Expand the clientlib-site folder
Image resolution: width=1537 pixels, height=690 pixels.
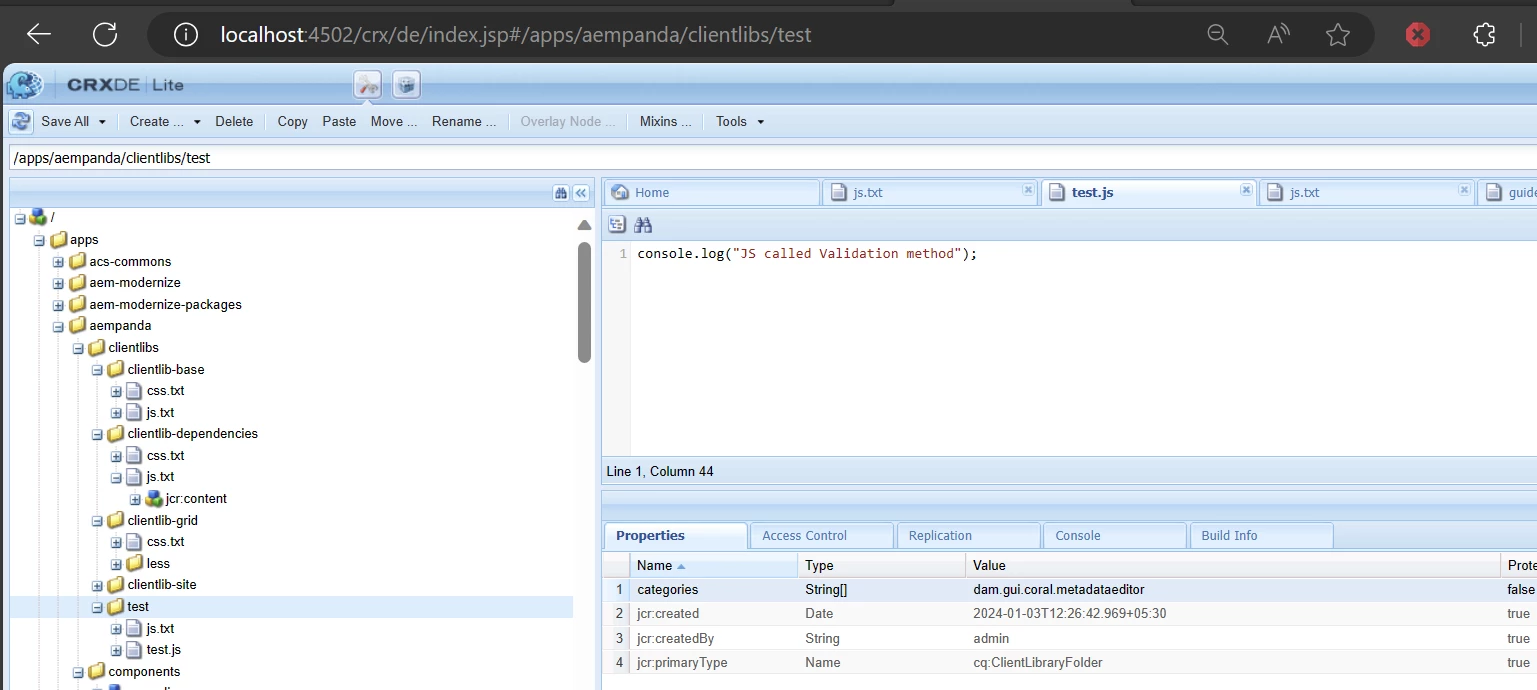(x=97, y=585)
